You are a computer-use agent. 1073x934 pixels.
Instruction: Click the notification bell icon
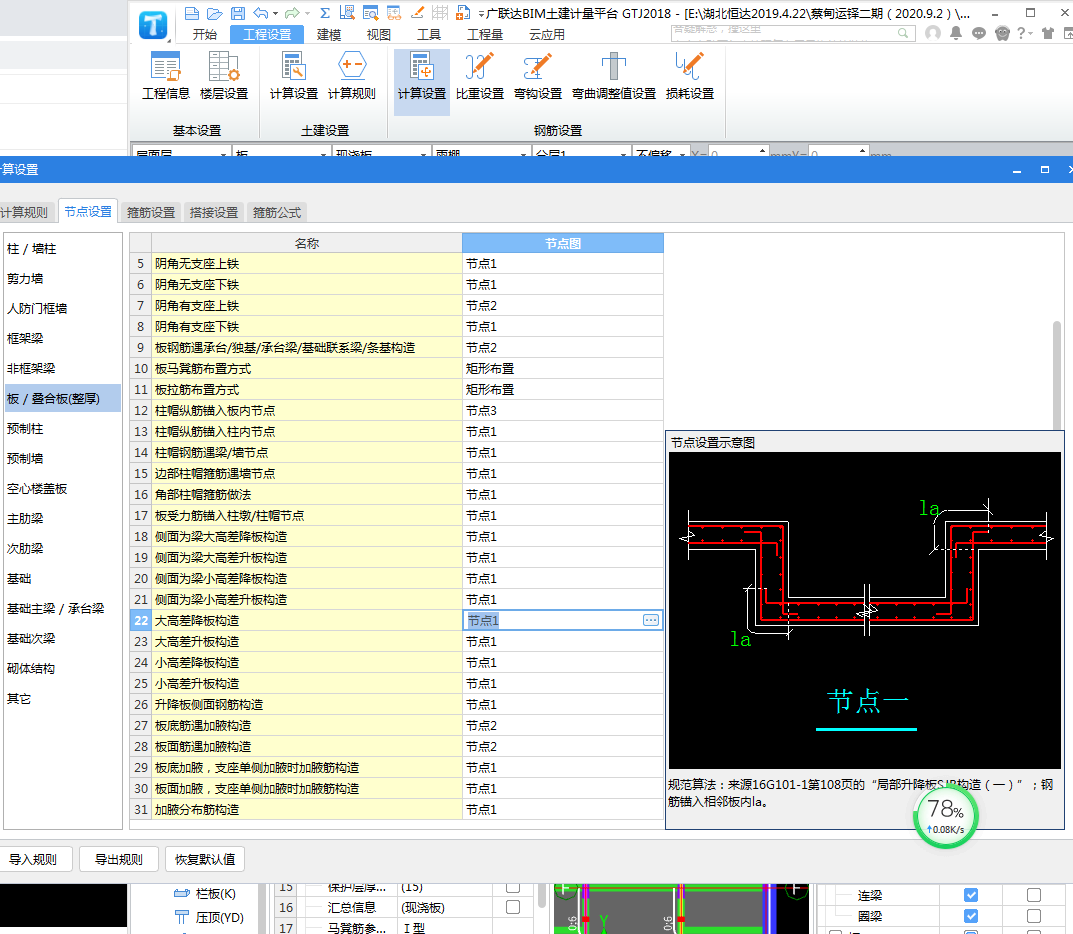[x=956, y=33]
